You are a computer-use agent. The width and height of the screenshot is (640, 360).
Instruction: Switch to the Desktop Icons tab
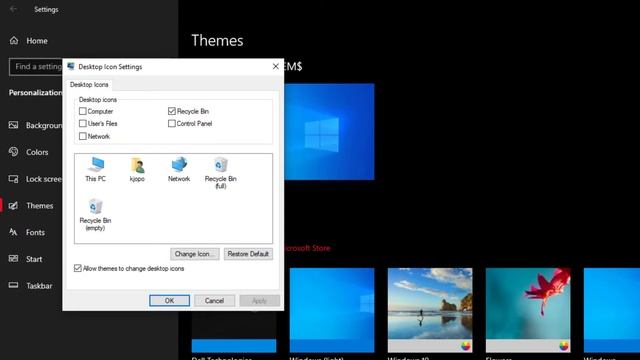point(89,84)
